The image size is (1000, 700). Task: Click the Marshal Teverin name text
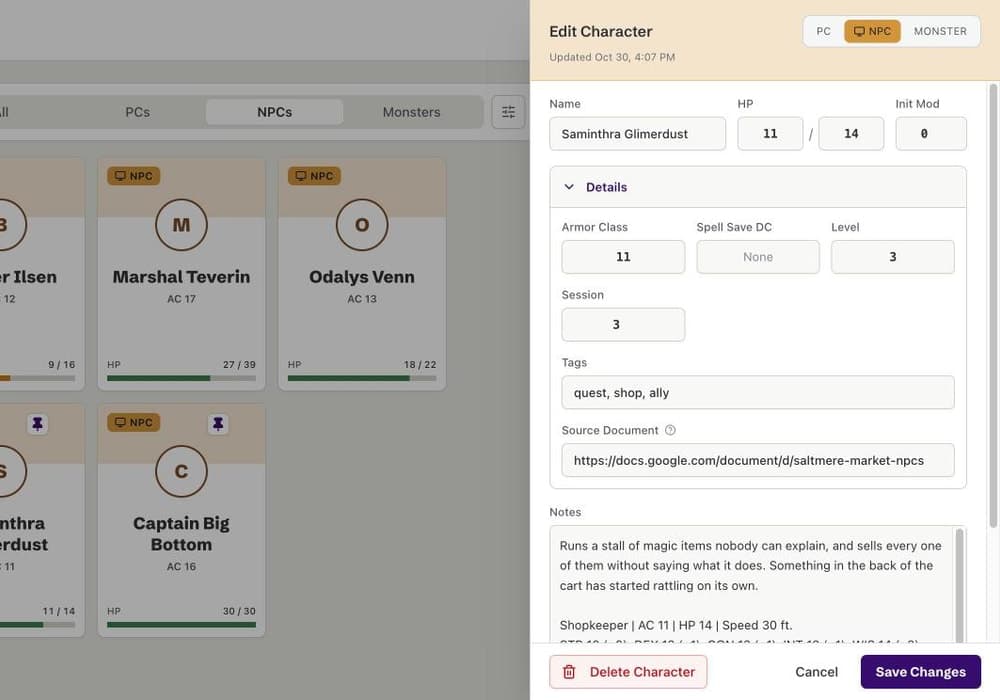(x=182, y=277)
